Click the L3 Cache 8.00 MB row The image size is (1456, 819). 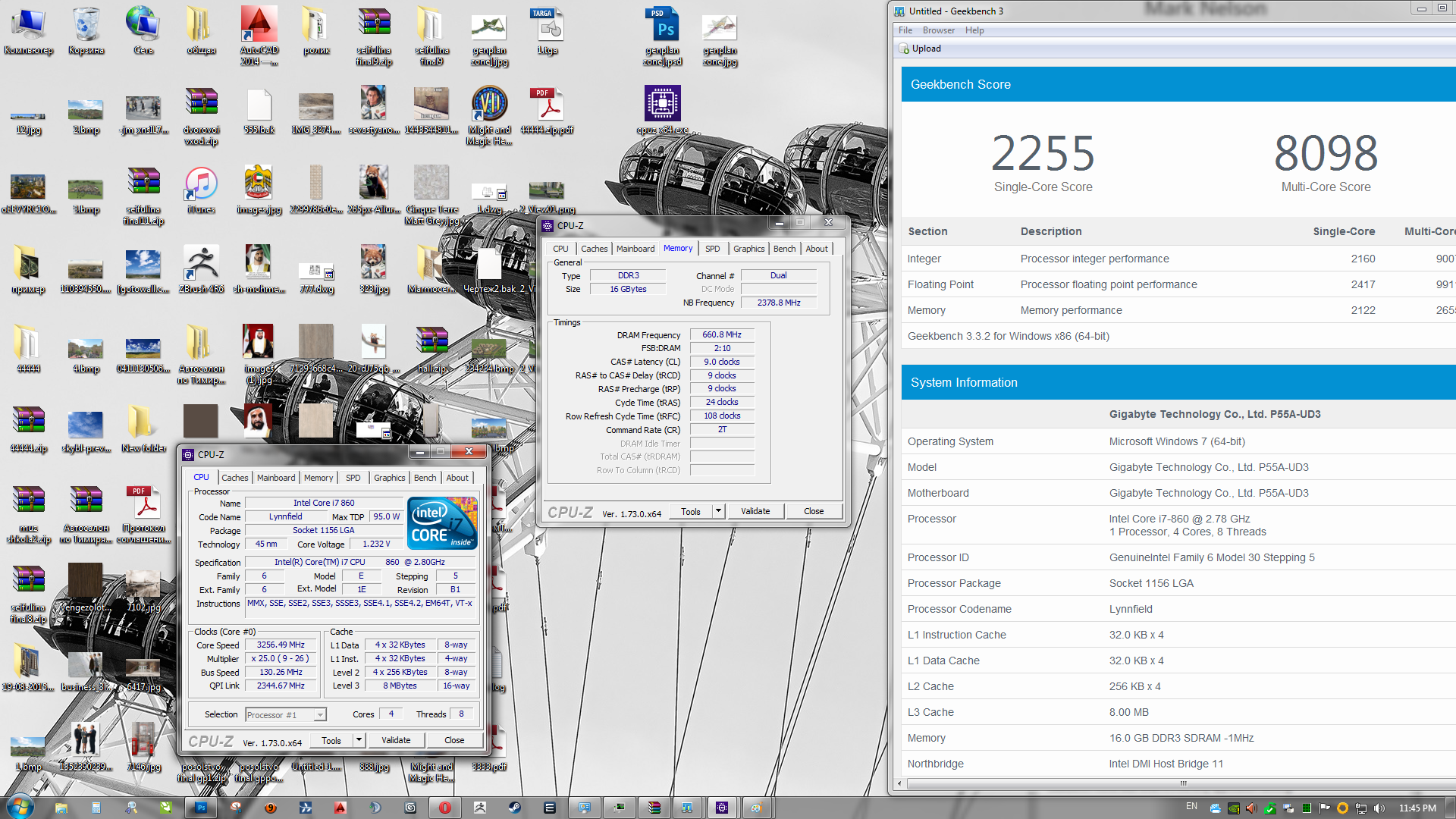1178,712
